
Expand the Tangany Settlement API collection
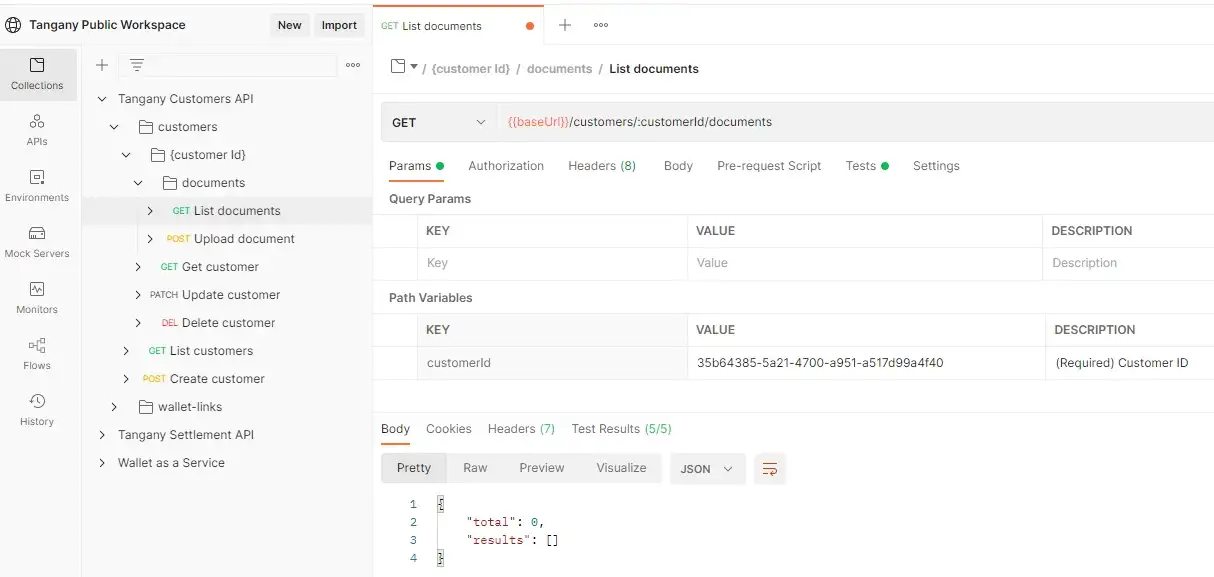102,435
